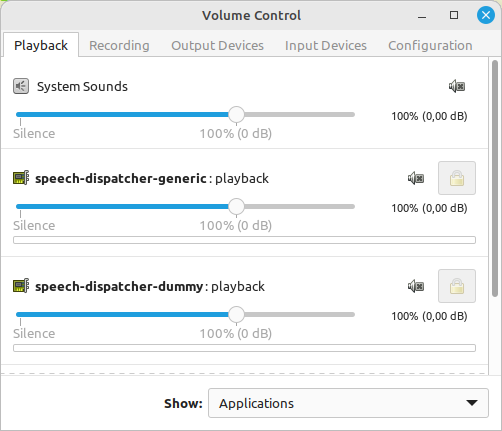The image size is (502, 431).
Task: Open the Output Devices tab
Action: tap(217, 46)
